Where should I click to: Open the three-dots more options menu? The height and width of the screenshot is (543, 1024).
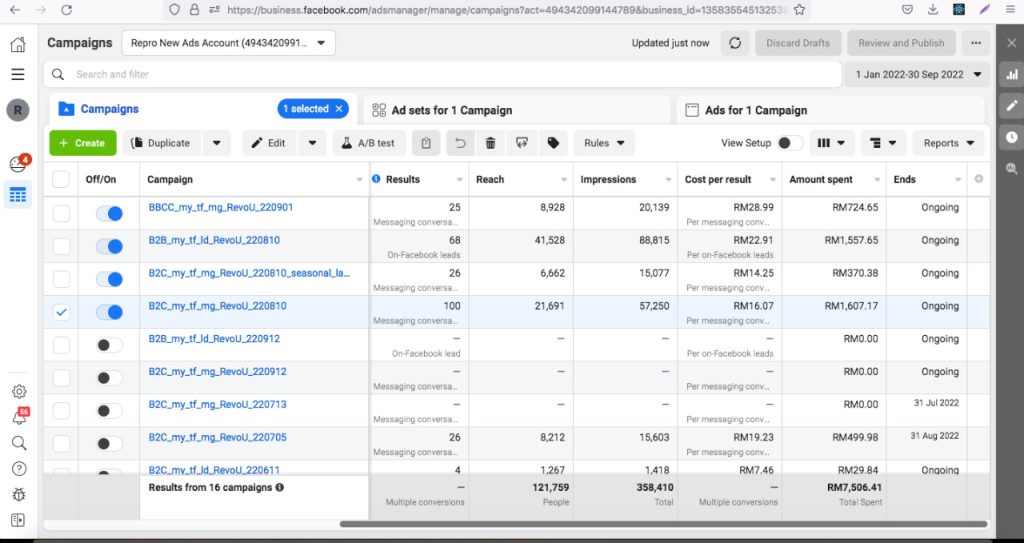pos(976,43)
